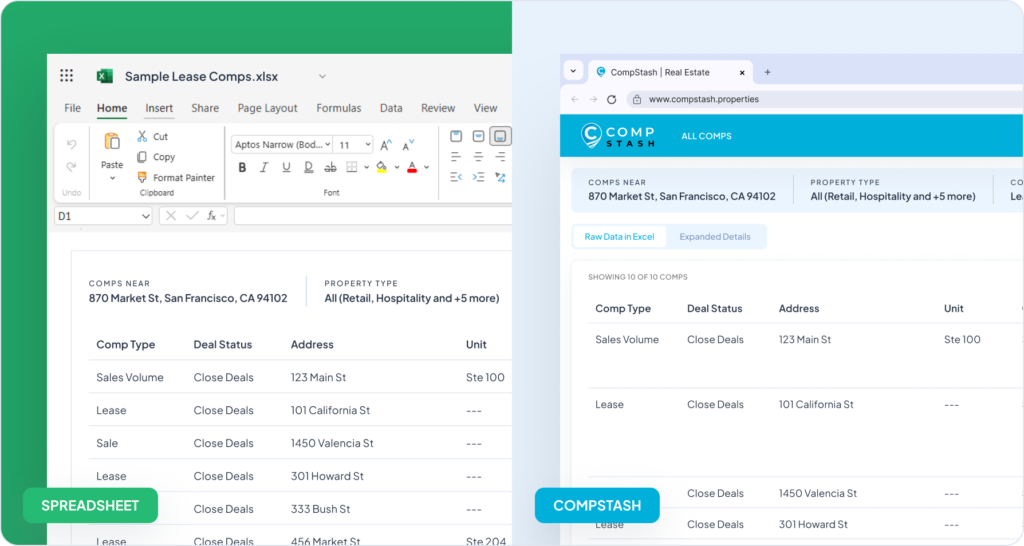The width and height of the screenshot is (1024, 546).
Task: Click the browser address bar URL
Action: click(703, 99)
